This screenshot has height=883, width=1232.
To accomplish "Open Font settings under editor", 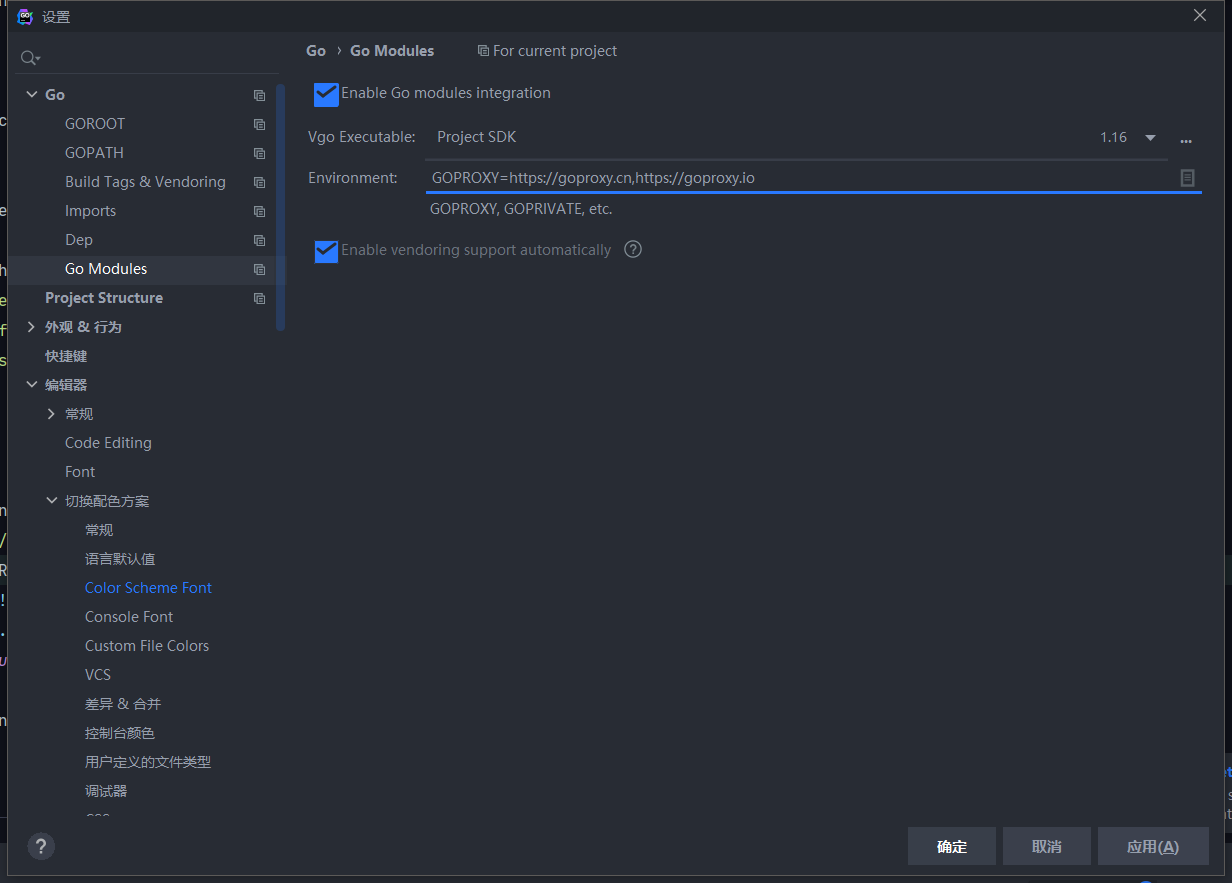I will coord(80,472).
